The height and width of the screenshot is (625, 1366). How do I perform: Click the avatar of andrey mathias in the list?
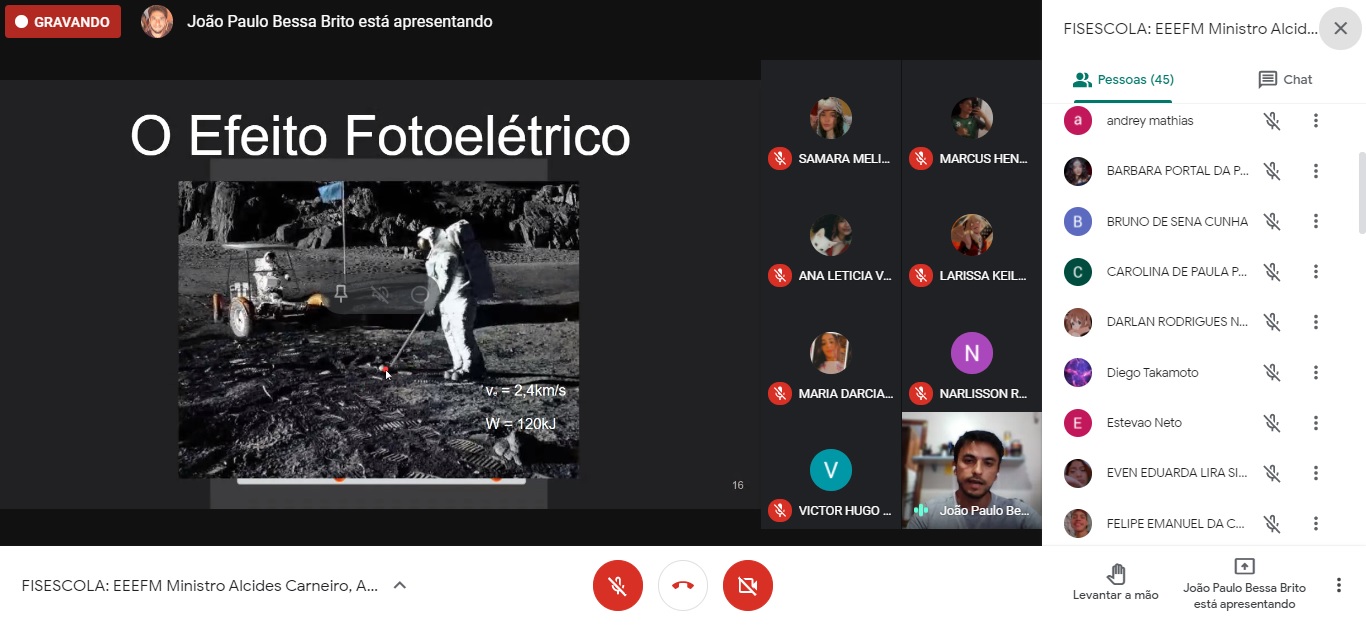[x=1078, y=121]
